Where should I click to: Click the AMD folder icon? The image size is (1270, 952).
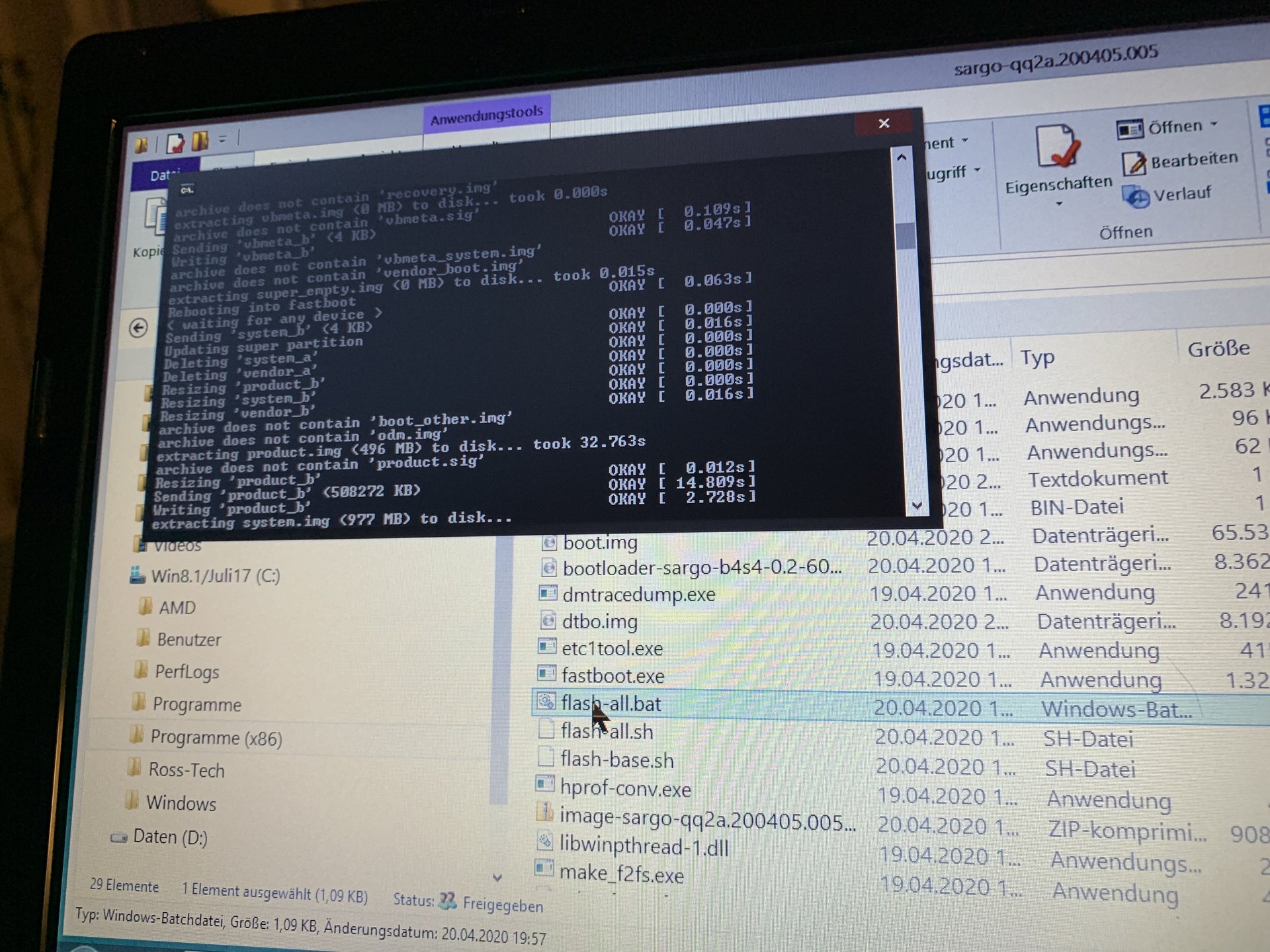click(145, 606)
